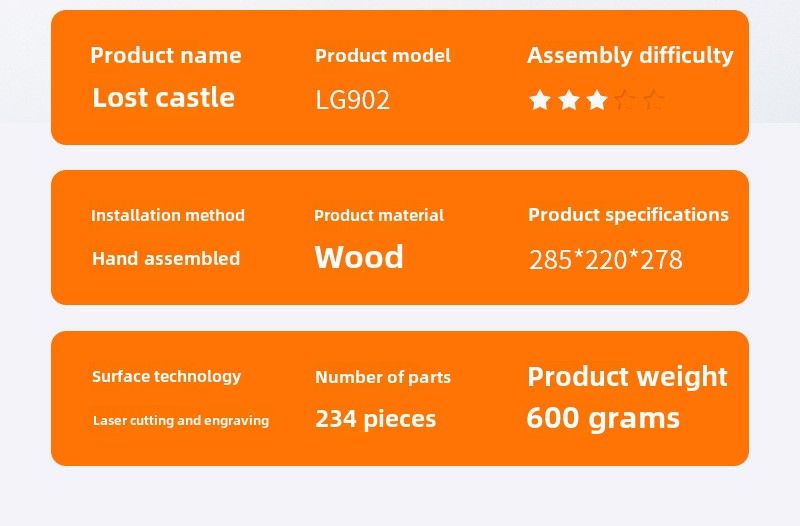Select the second filled difficulty star

(x=569, y=100)
